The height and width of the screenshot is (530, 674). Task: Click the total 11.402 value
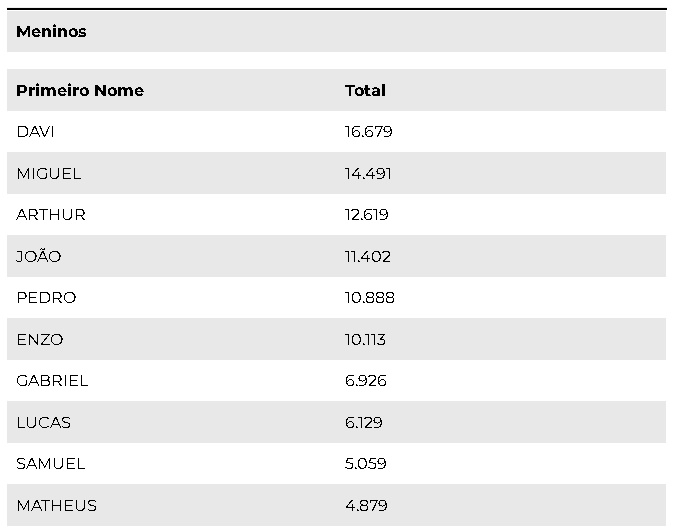click(x=367, y=256)
